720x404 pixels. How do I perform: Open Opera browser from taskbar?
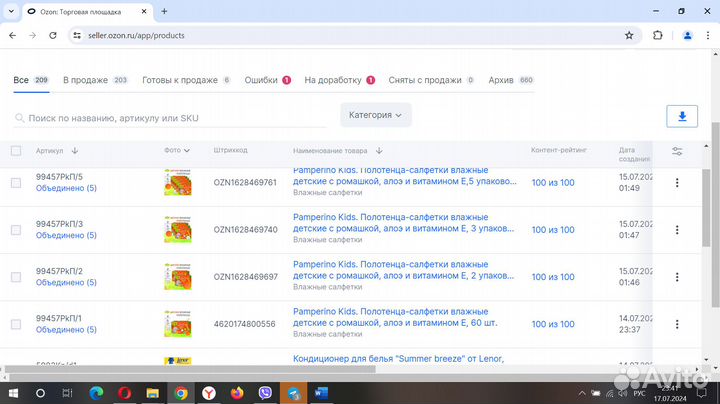coord(124,393)
